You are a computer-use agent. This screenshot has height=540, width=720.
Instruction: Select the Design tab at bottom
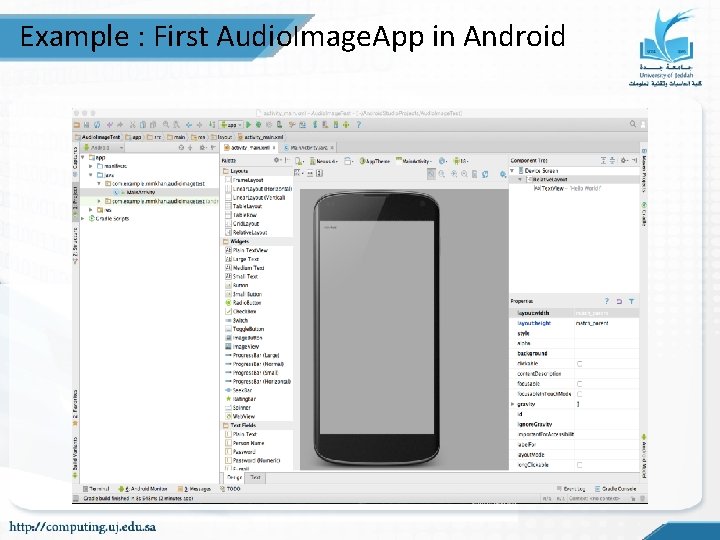234,478
